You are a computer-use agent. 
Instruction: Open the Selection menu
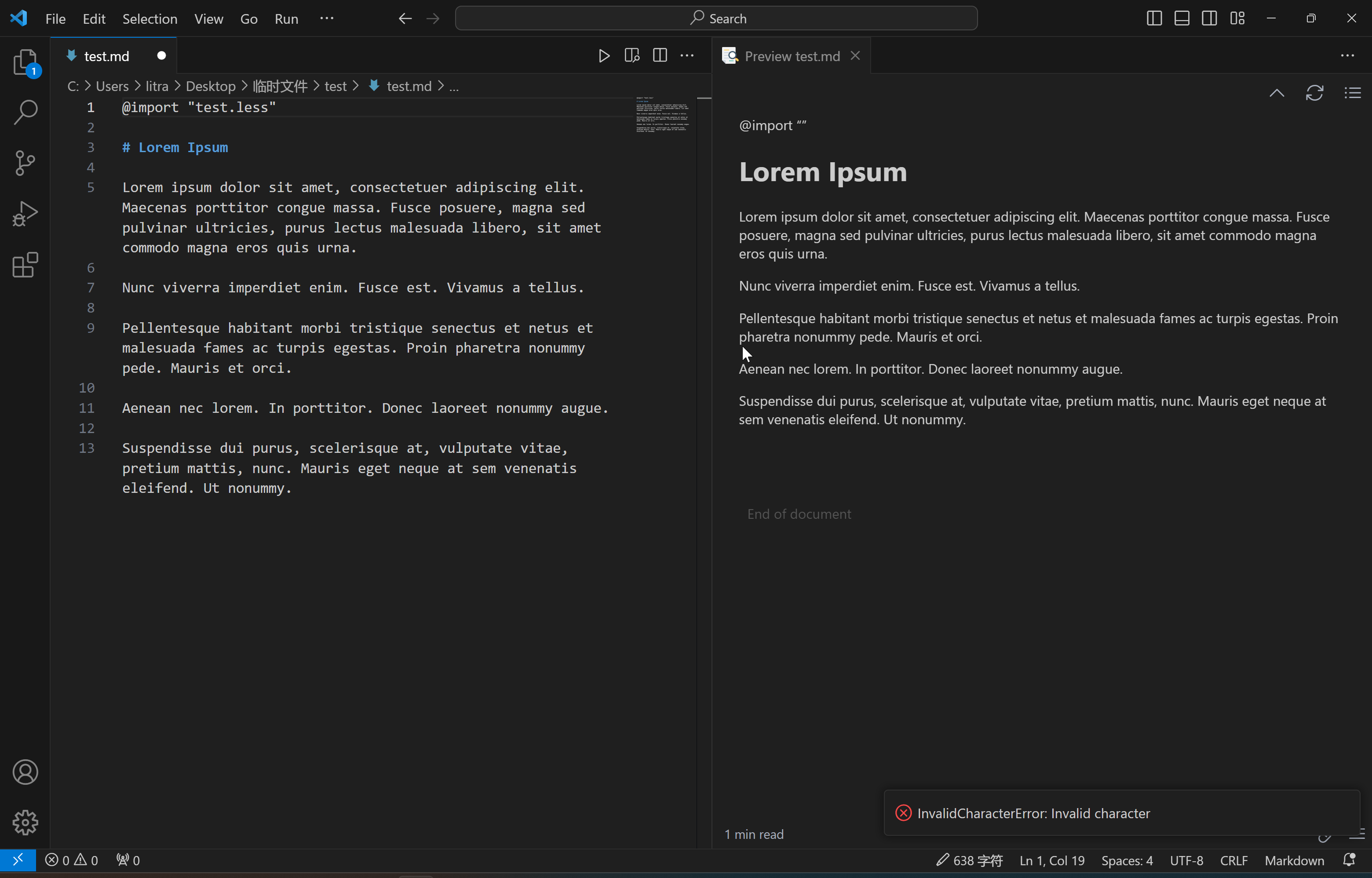click(x=149, y=18)
